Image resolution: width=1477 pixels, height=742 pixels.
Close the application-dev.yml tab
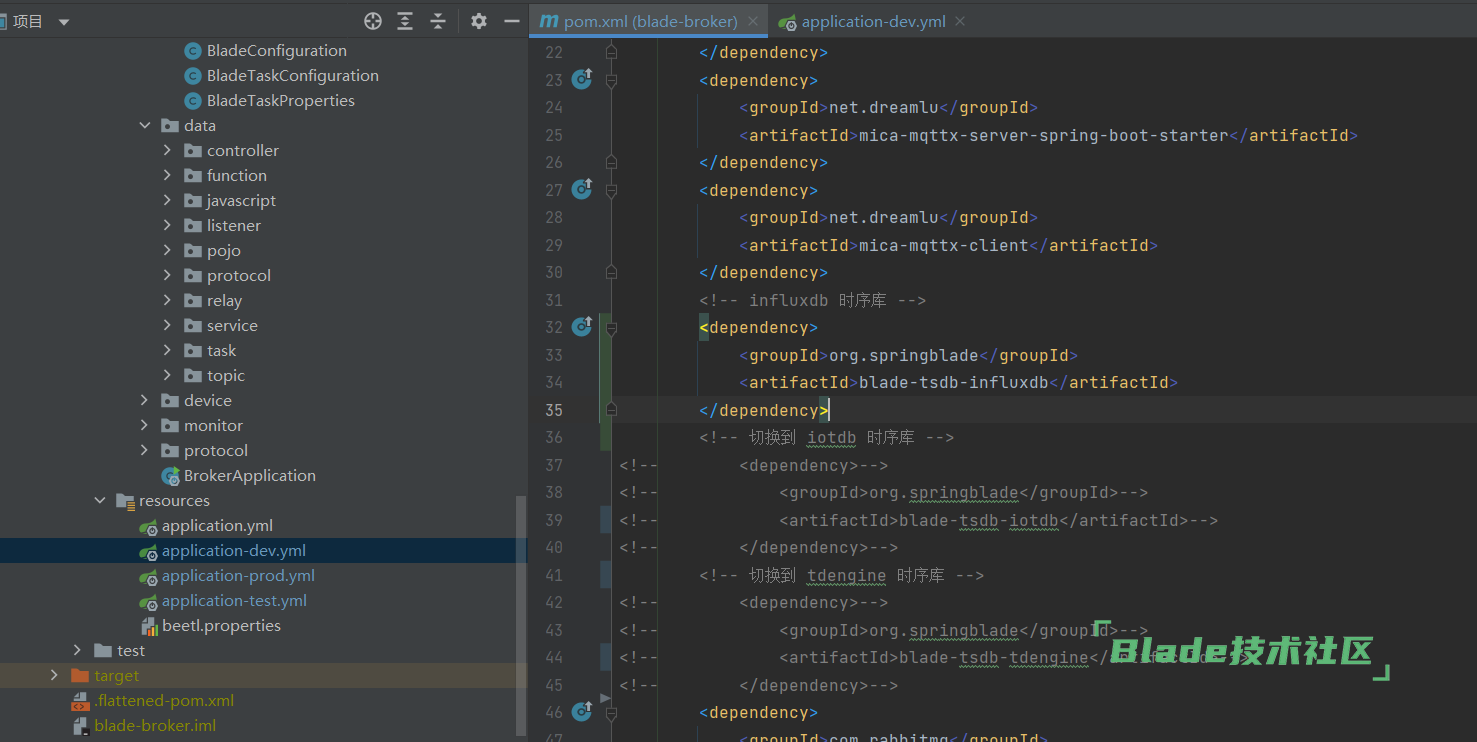960,21
